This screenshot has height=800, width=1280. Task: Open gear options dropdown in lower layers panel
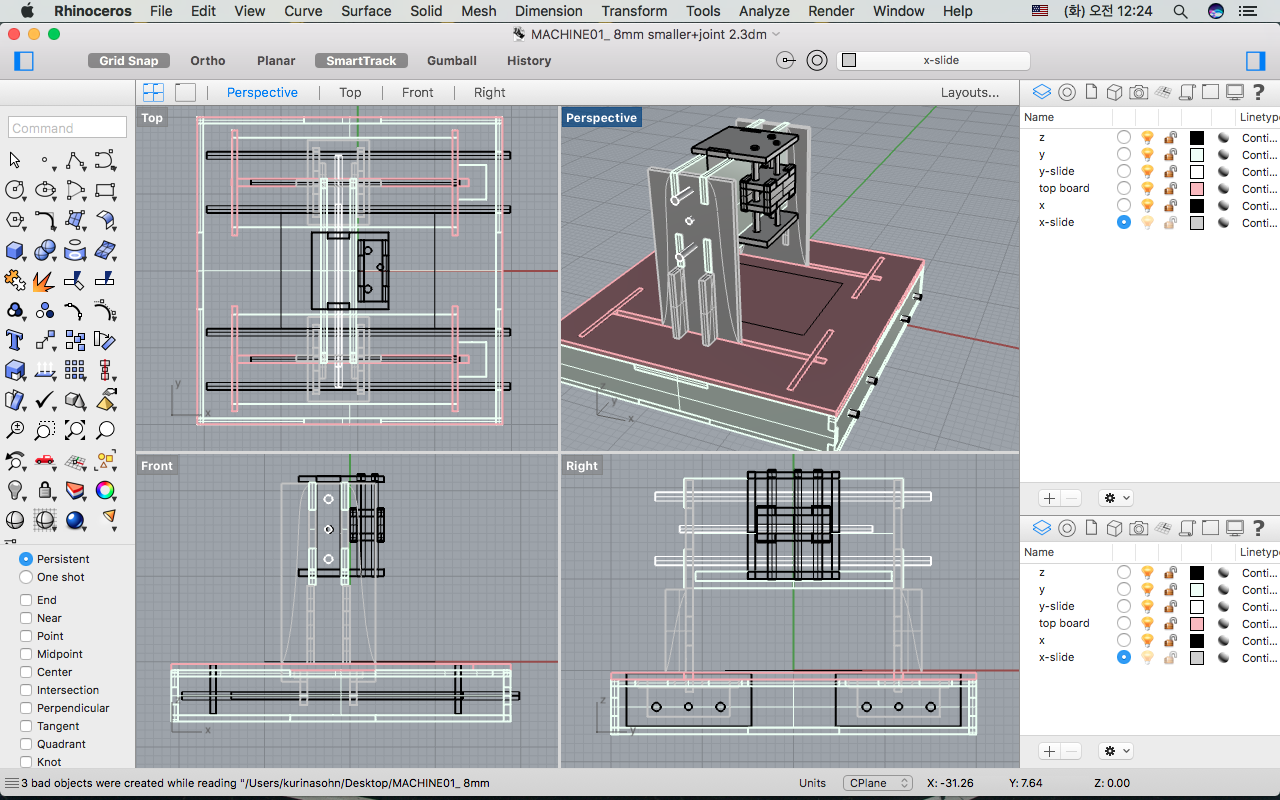1115,751
